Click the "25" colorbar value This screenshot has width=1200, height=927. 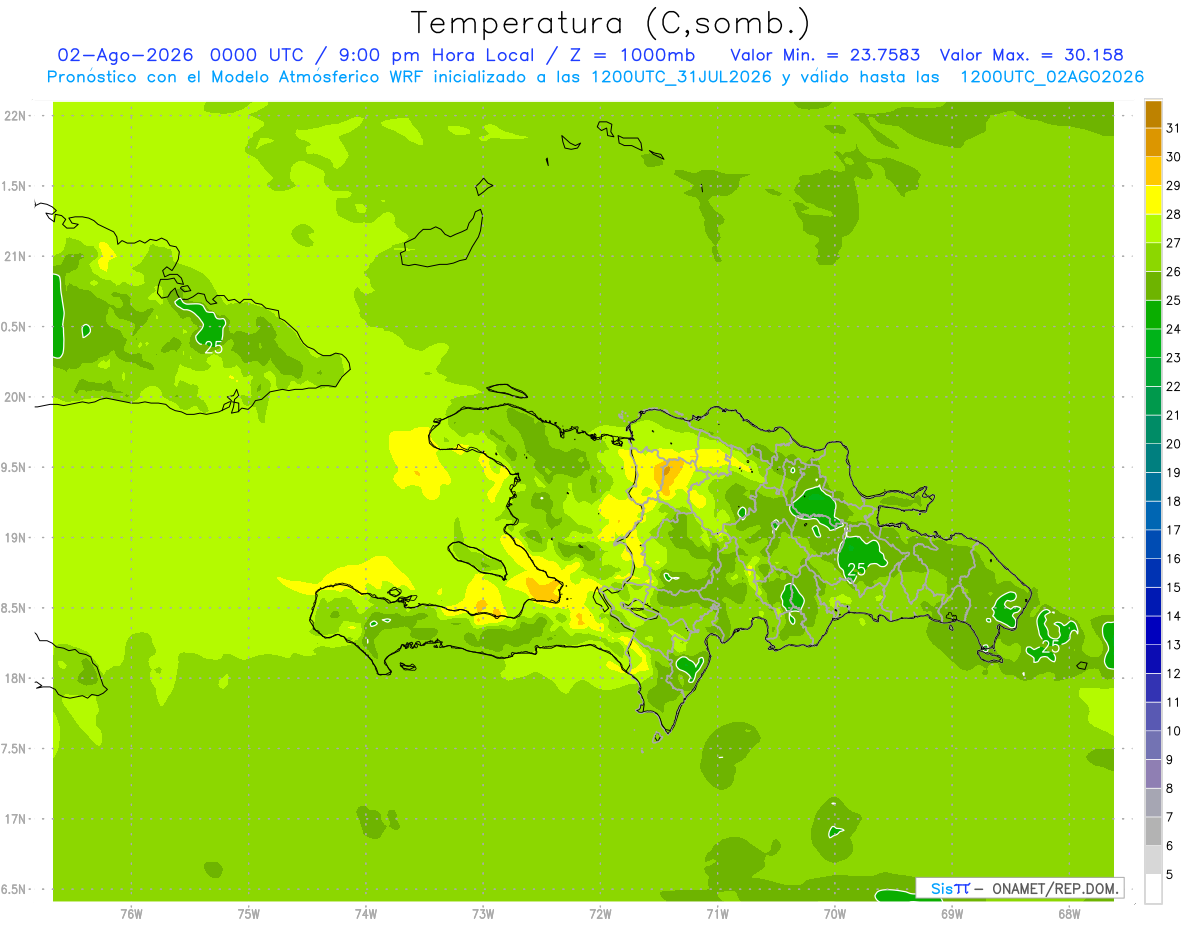click(x=1174, y=300)
